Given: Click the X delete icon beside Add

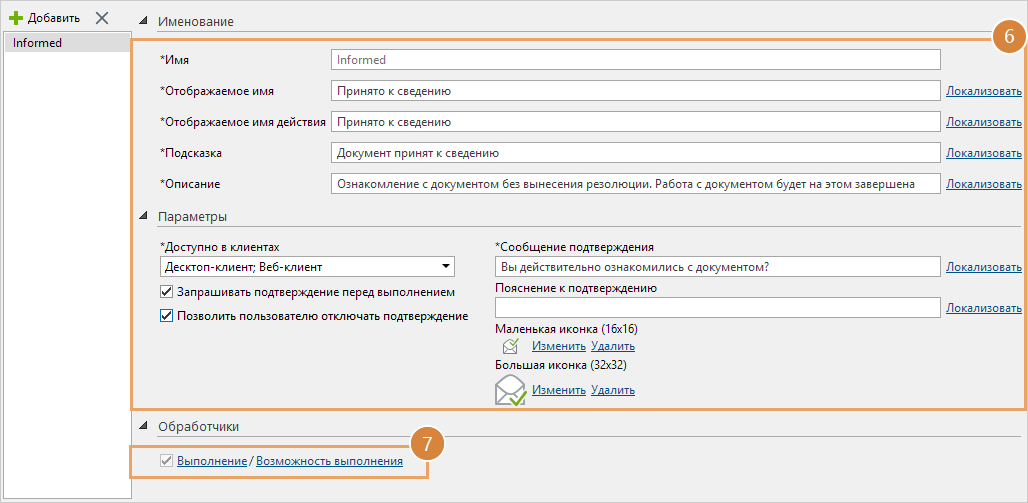Looking at the screenshot, I should (101, 18).
